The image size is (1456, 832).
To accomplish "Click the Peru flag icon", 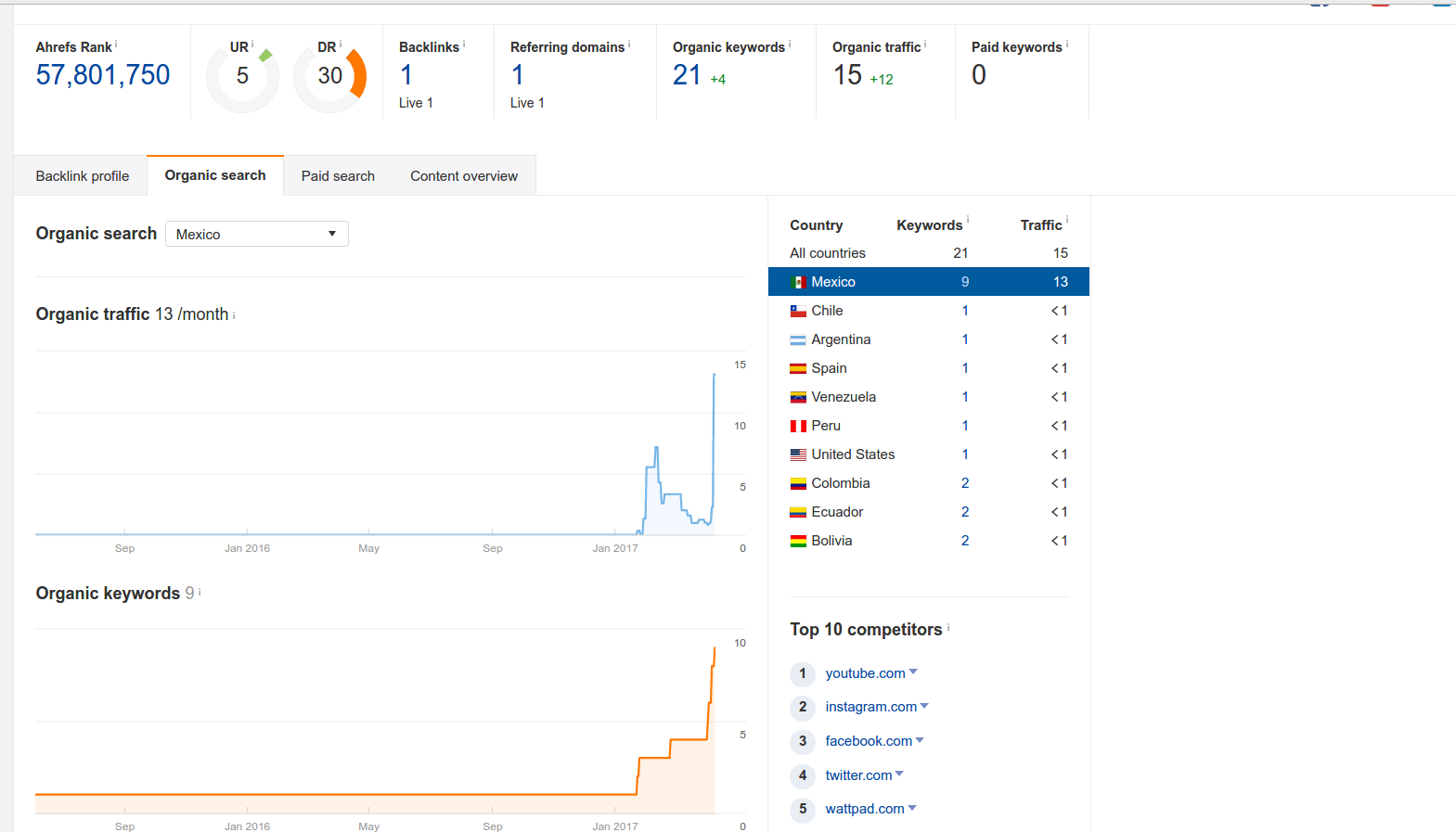I will pos(798,426).
